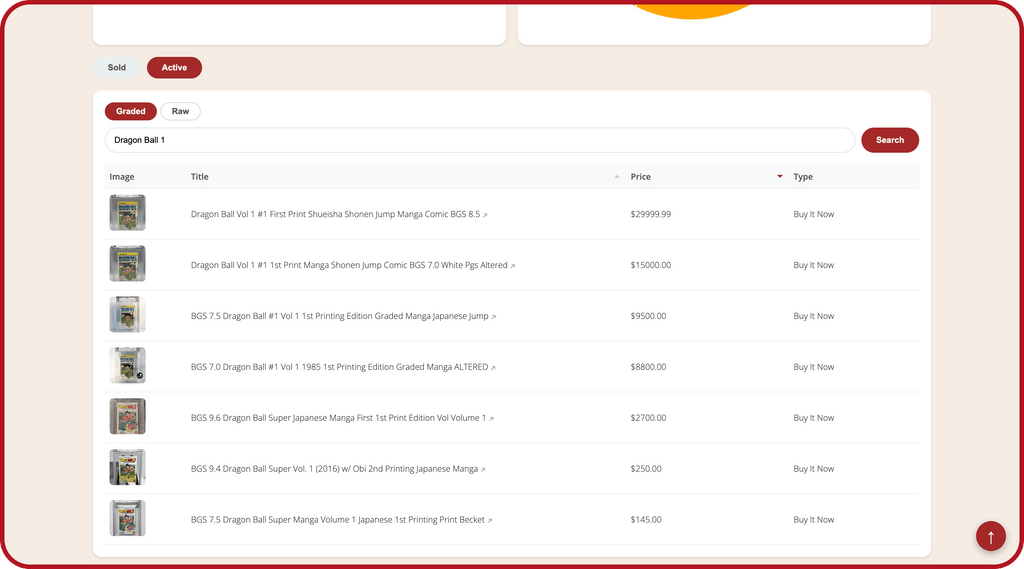Choose the Raw filter pill
The height and width of the screenshot is (569, 1024).
tap(180, 111)
